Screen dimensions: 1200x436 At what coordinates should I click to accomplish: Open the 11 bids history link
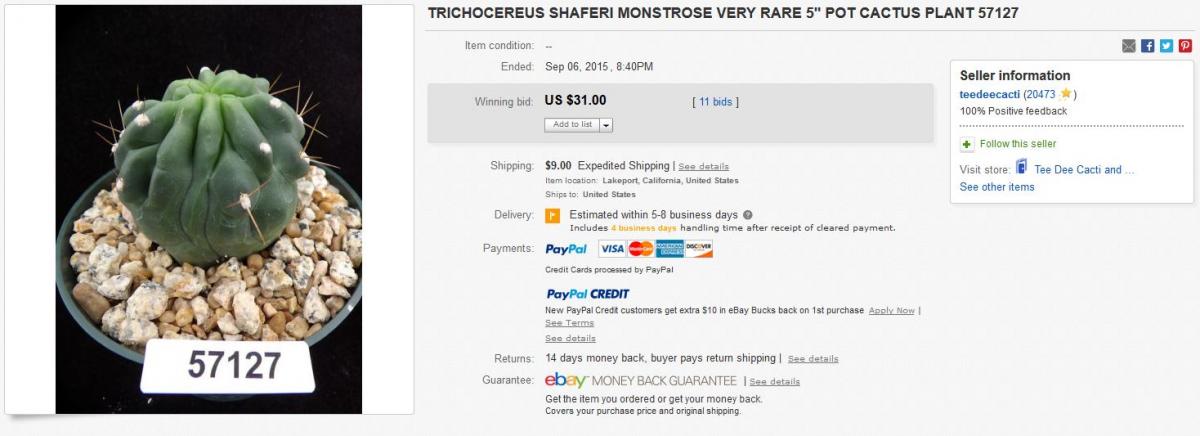point(716,102)
